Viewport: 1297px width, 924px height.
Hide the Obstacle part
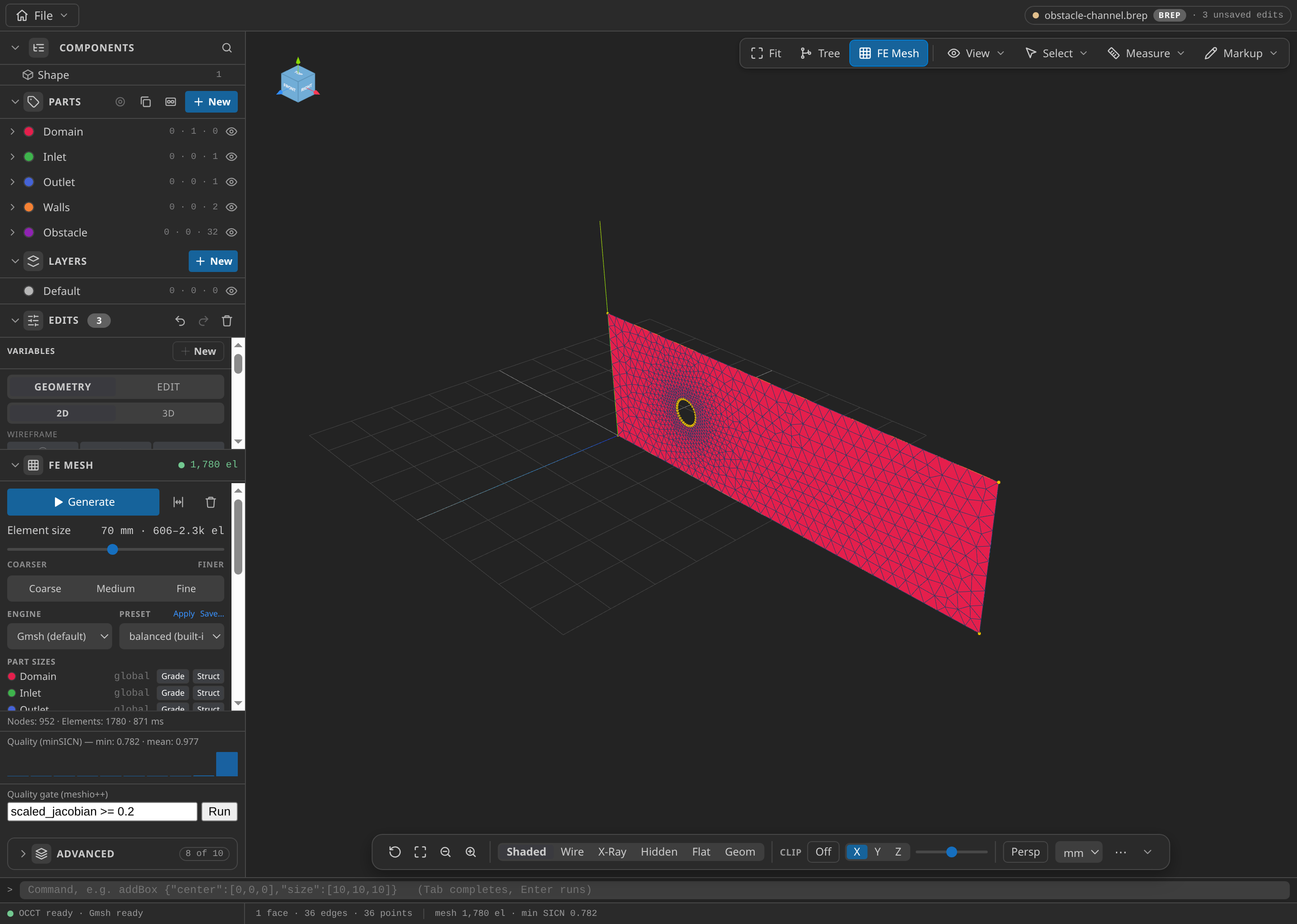(x=231, y=232)
